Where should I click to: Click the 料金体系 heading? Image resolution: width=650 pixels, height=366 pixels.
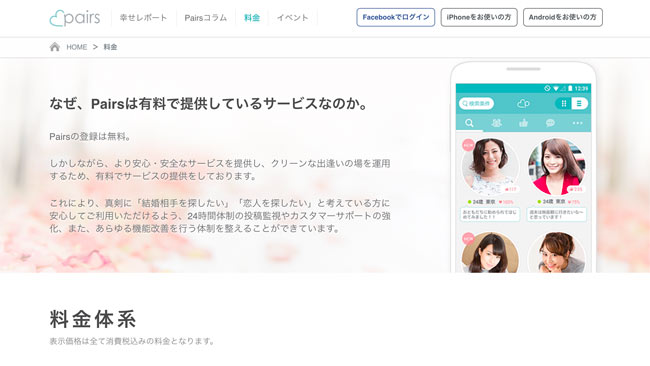(92, 319)
